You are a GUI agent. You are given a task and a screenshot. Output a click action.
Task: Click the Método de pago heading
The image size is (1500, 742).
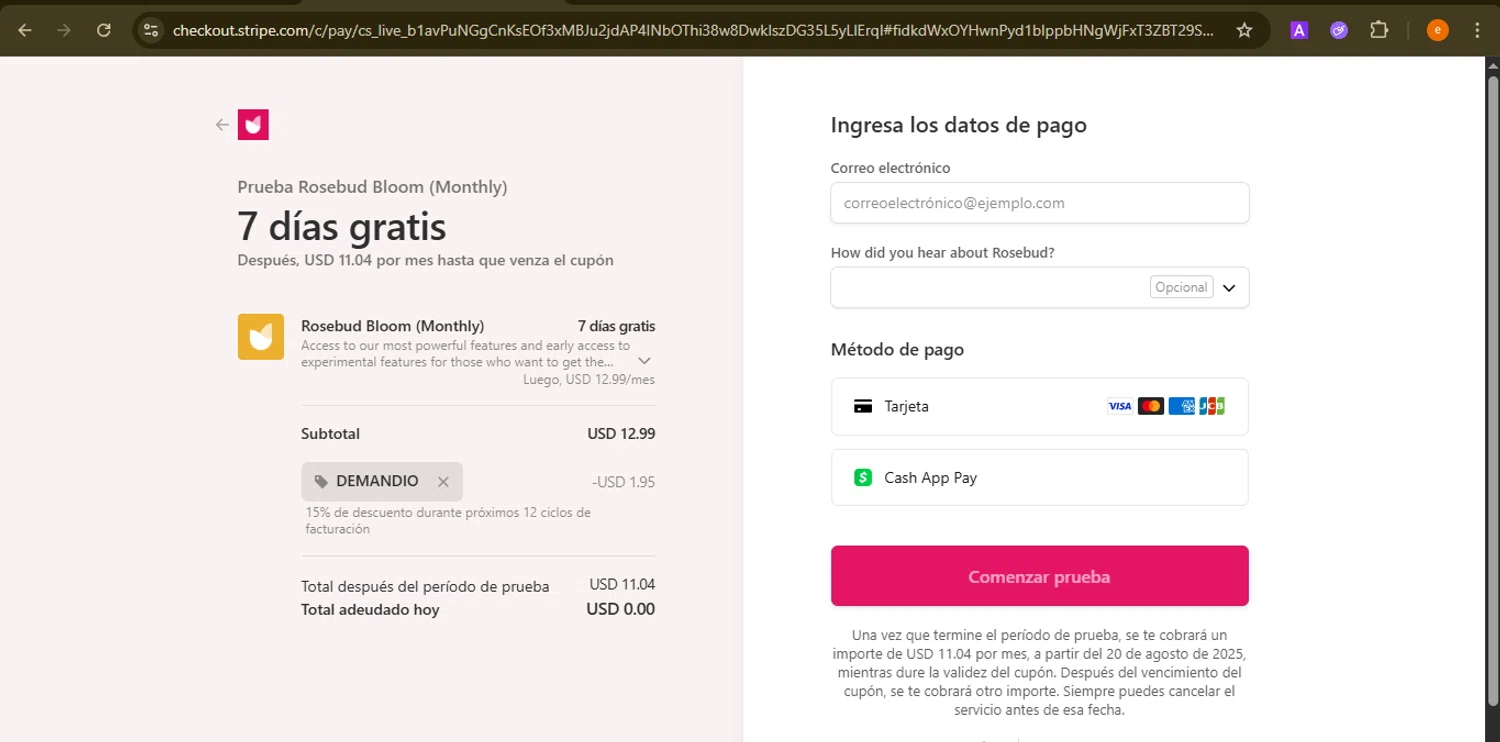click(897, 350)
